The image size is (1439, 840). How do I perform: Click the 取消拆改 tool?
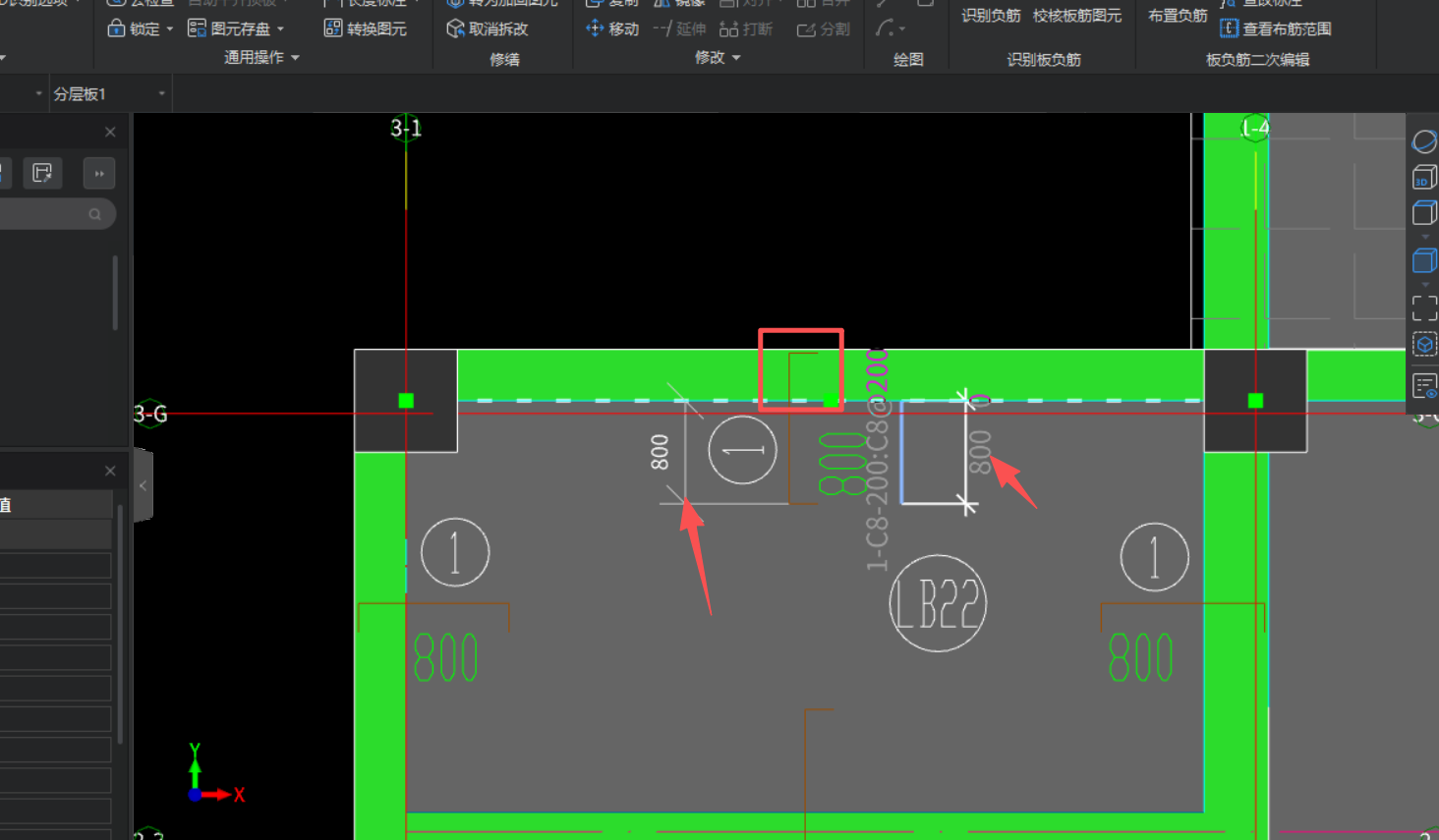click(x=488, y=28)
